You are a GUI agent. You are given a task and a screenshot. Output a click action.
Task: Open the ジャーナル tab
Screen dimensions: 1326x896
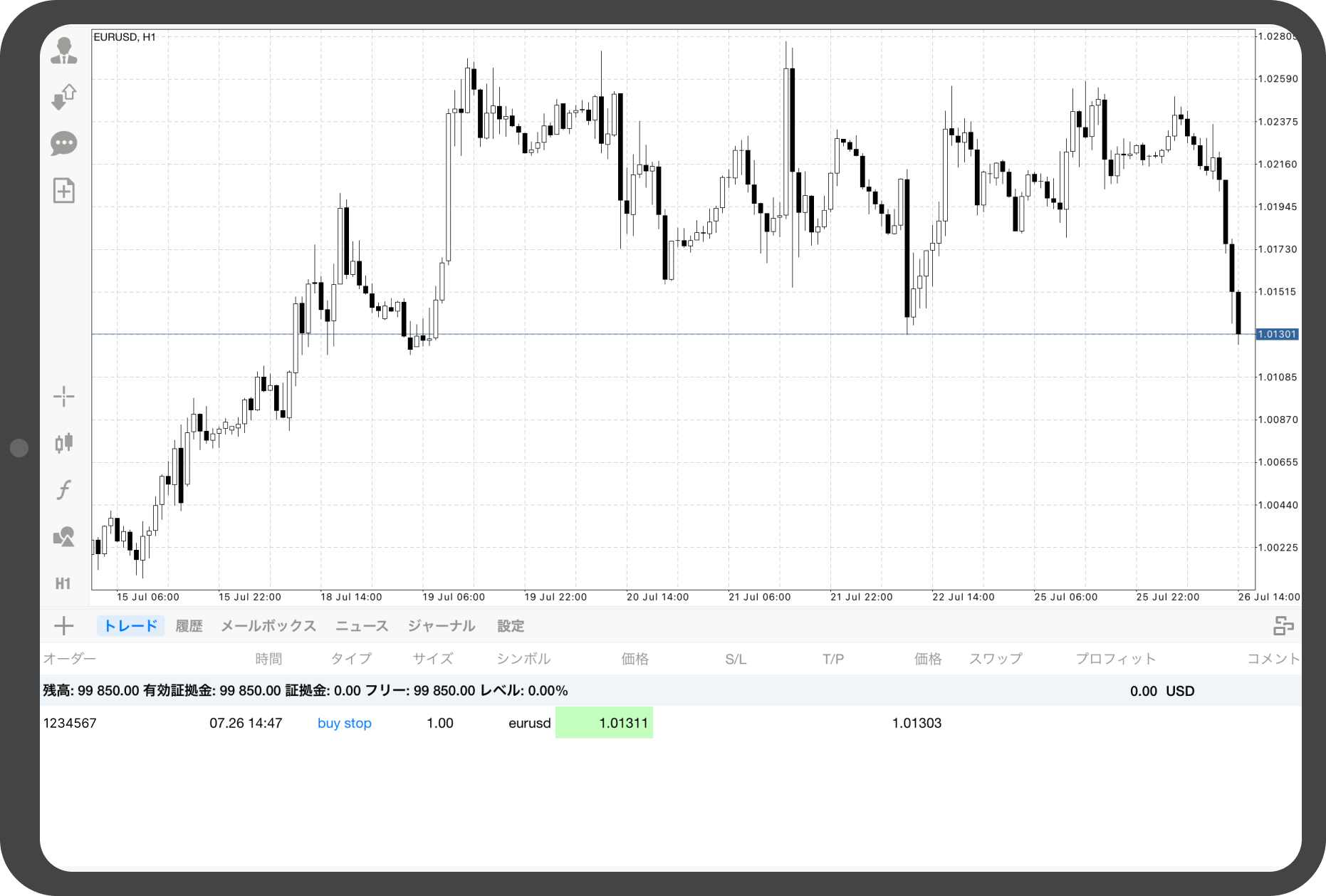tap(442, 626)
